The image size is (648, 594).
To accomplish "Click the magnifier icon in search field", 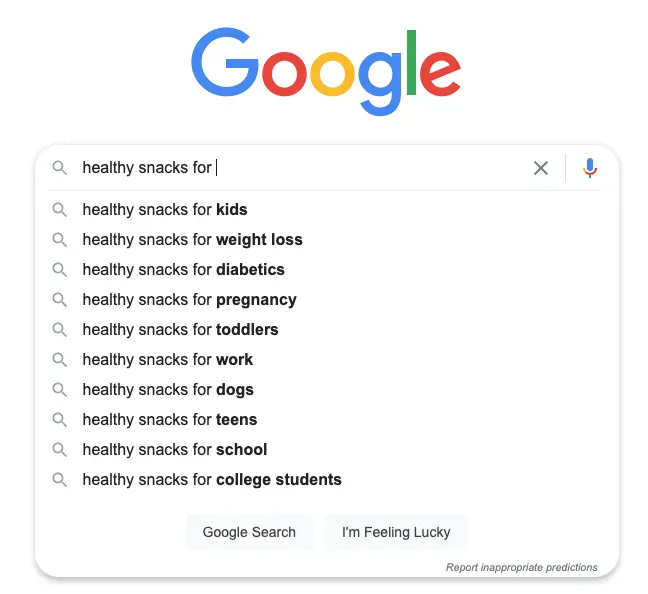I will pyautogui.click(x=60, y=168).
